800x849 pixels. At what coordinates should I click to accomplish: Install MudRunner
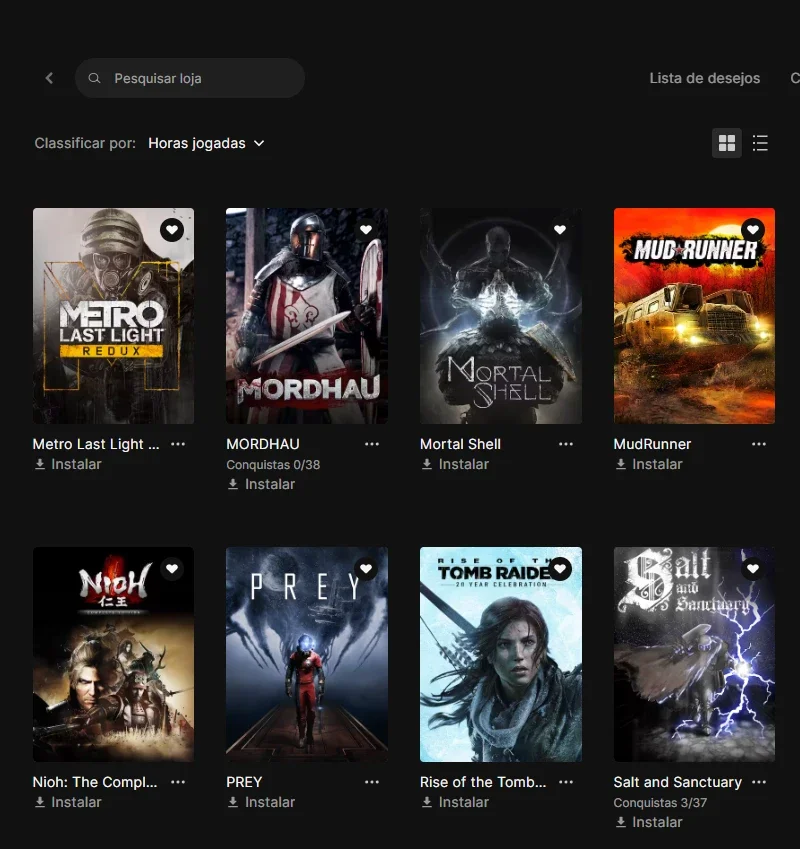tap(648, 464)
